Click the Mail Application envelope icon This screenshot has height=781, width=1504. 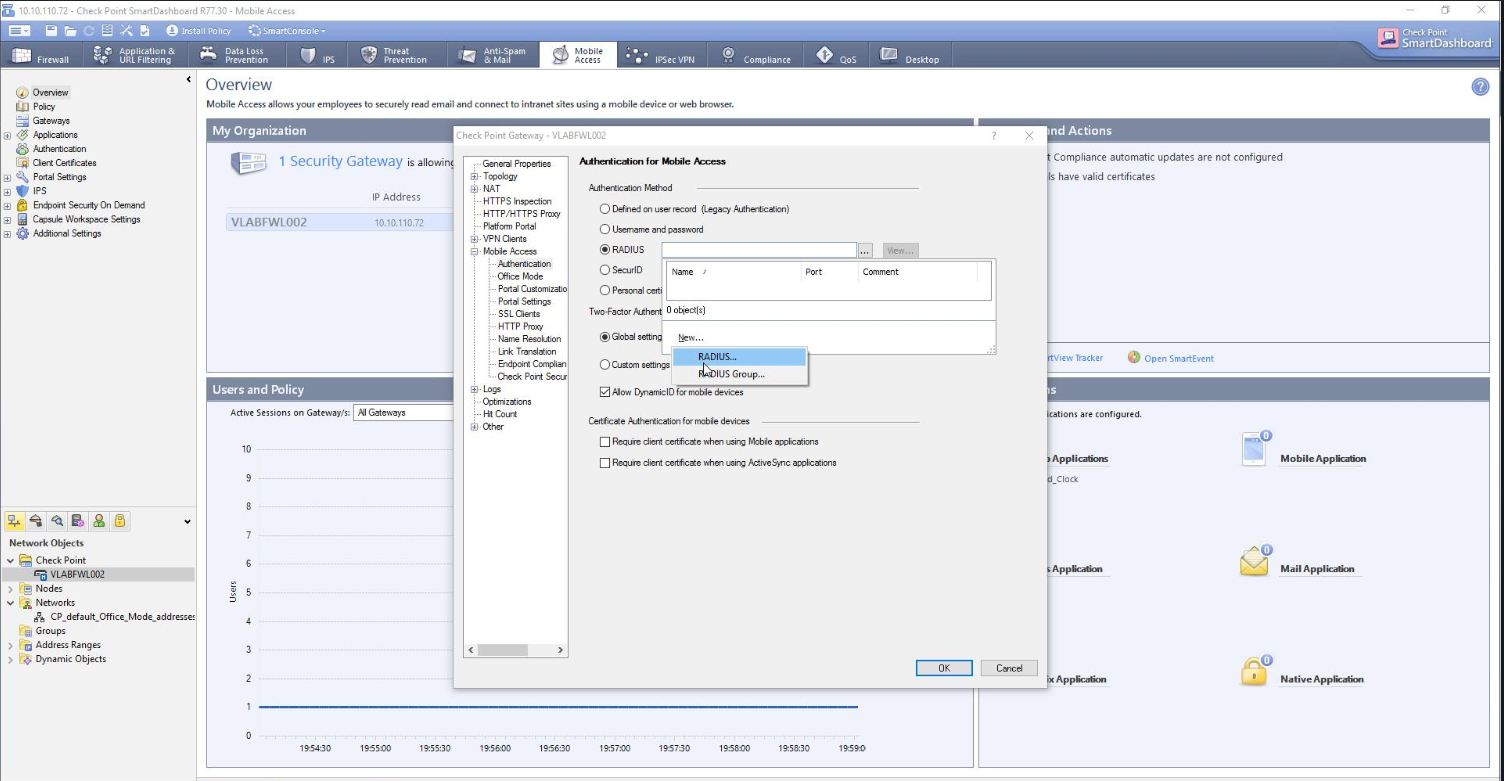pyautogui.click(x=1254, y=562)
